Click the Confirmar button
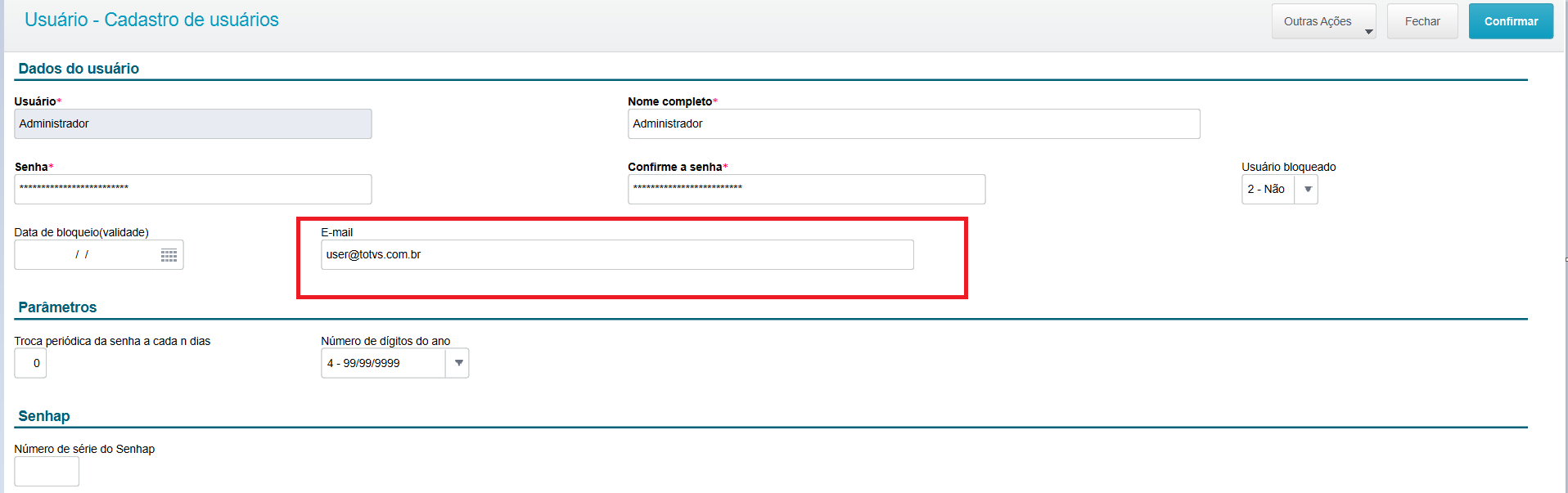 coord(1511,21)
